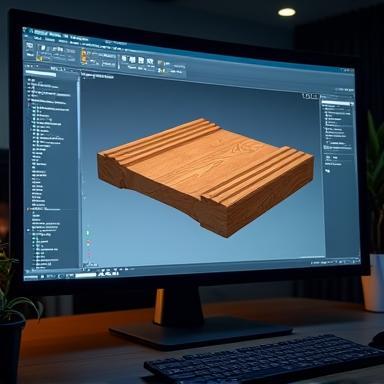Image resolution: width=384 pixels, height=384 pixels.
Task: Click the small yellow-green icon in the ribbon's rightmost group
Action: pos(162,70)
